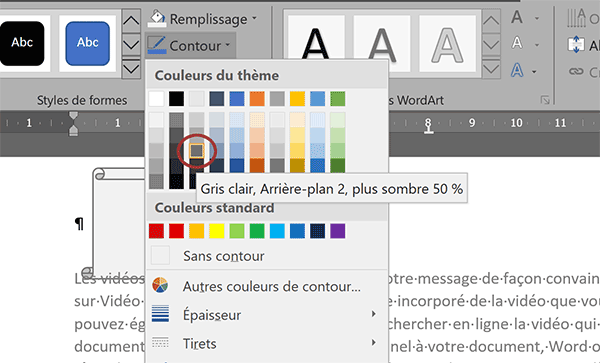Click the color wheel icon for other colors
The width and height of the screenshot is (600, 363).
(x=160, y=286)
